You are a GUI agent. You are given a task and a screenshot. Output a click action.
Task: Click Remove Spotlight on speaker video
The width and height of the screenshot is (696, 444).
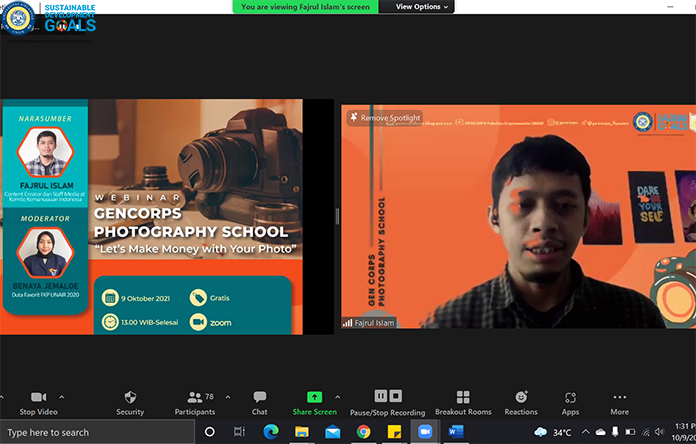(385, 118)
